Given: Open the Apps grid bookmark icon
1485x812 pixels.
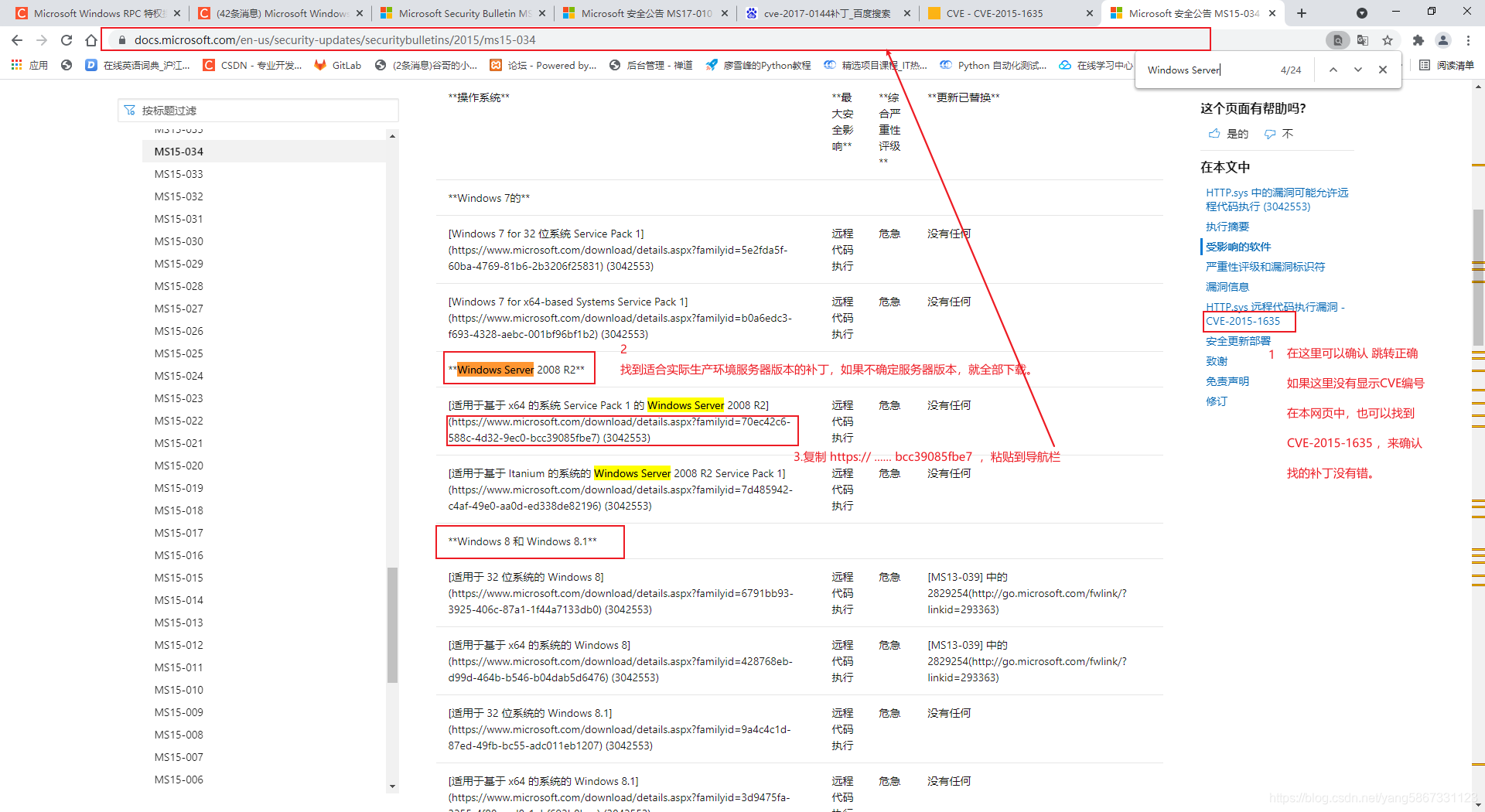Looking at the screenshot, I should (x=17, y=65).
